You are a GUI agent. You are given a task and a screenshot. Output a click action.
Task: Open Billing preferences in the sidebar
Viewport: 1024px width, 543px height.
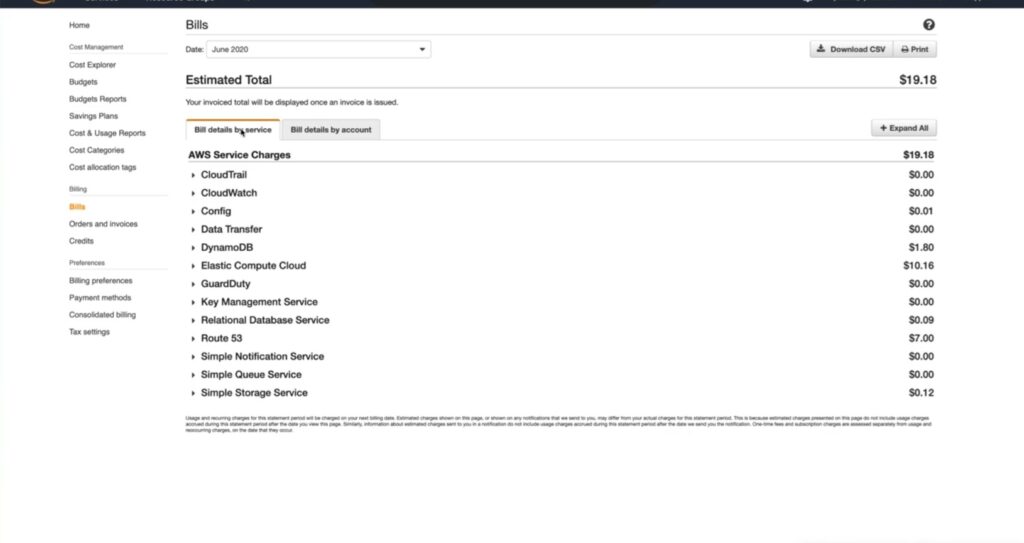(101, 280)
